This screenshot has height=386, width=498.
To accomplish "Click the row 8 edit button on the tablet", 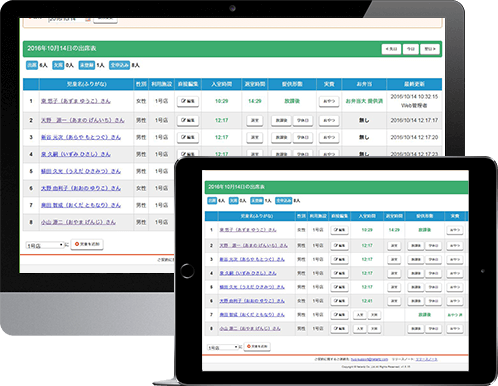I will [x=339, y=329].
